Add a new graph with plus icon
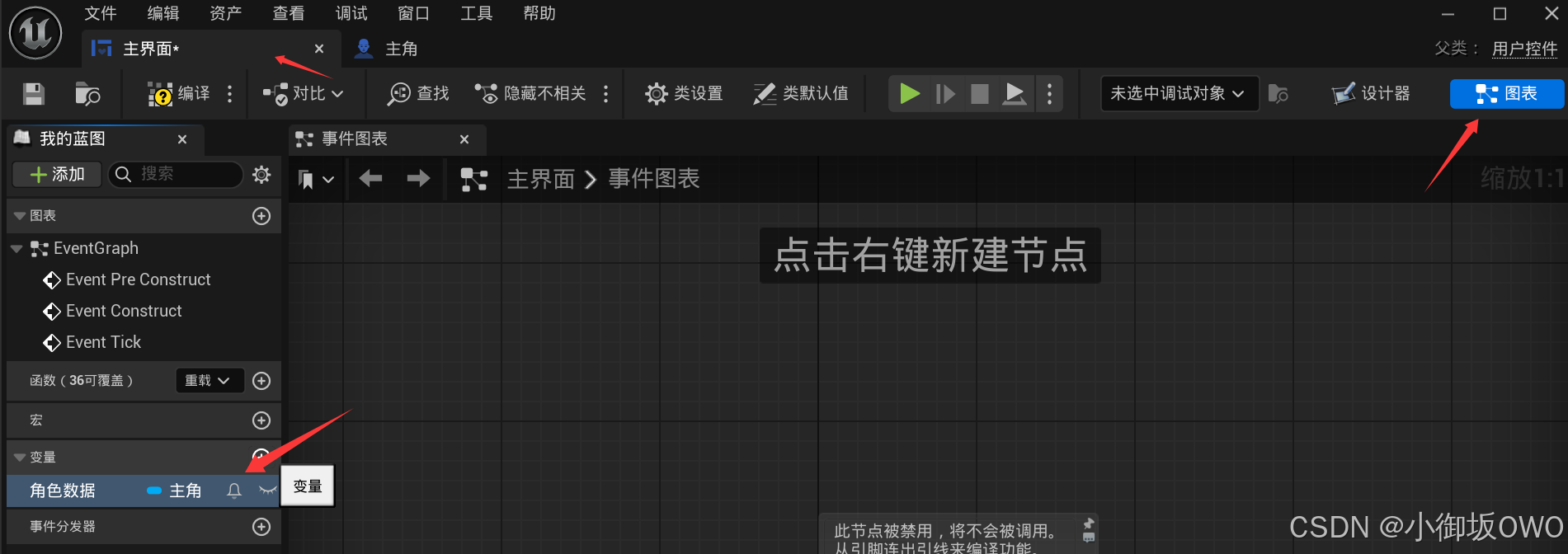The width and height of the screenshot is (1568, 554). pos(261,216)
